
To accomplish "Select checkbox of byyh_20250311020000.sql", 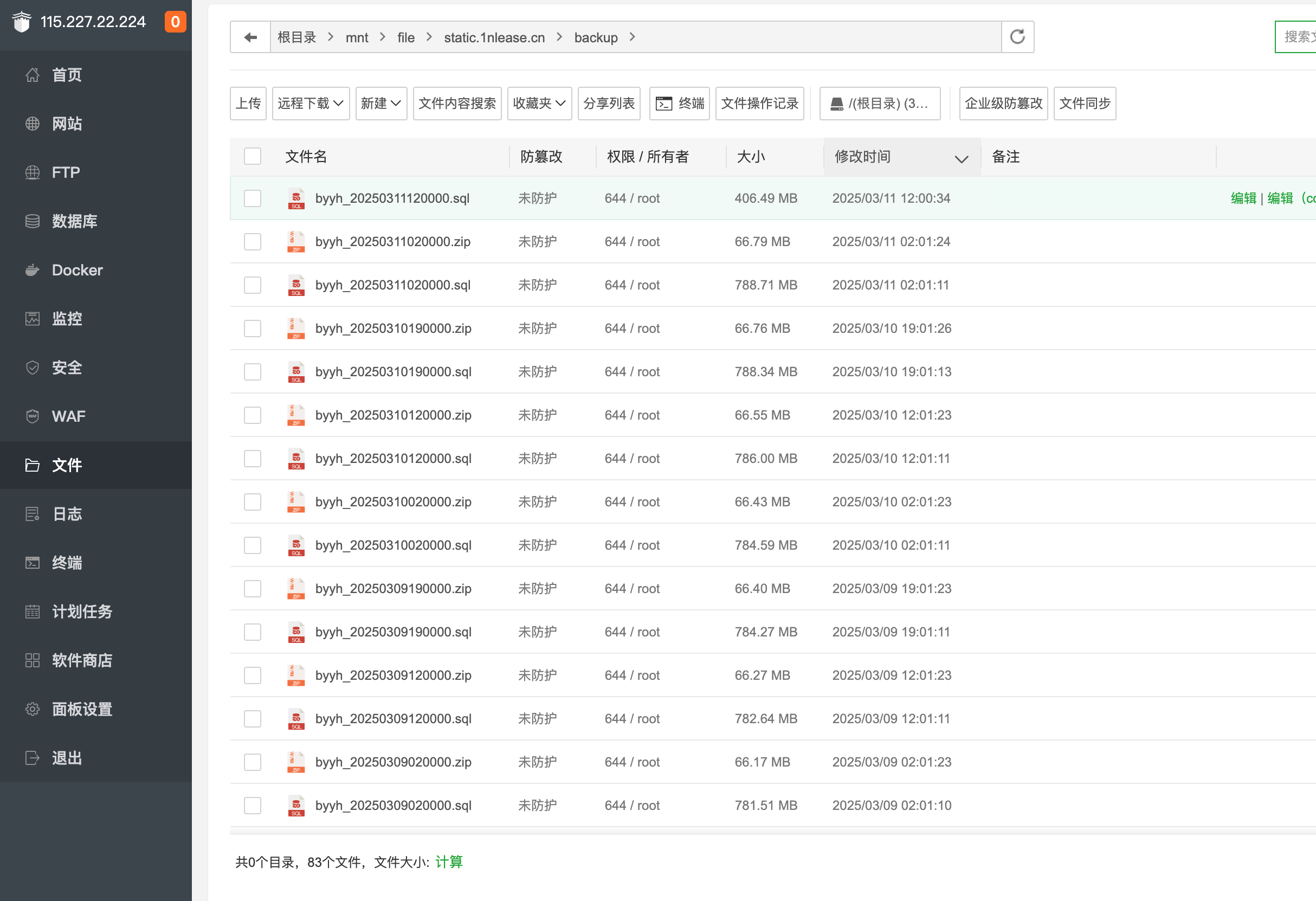I will click(x=253, y=285).
